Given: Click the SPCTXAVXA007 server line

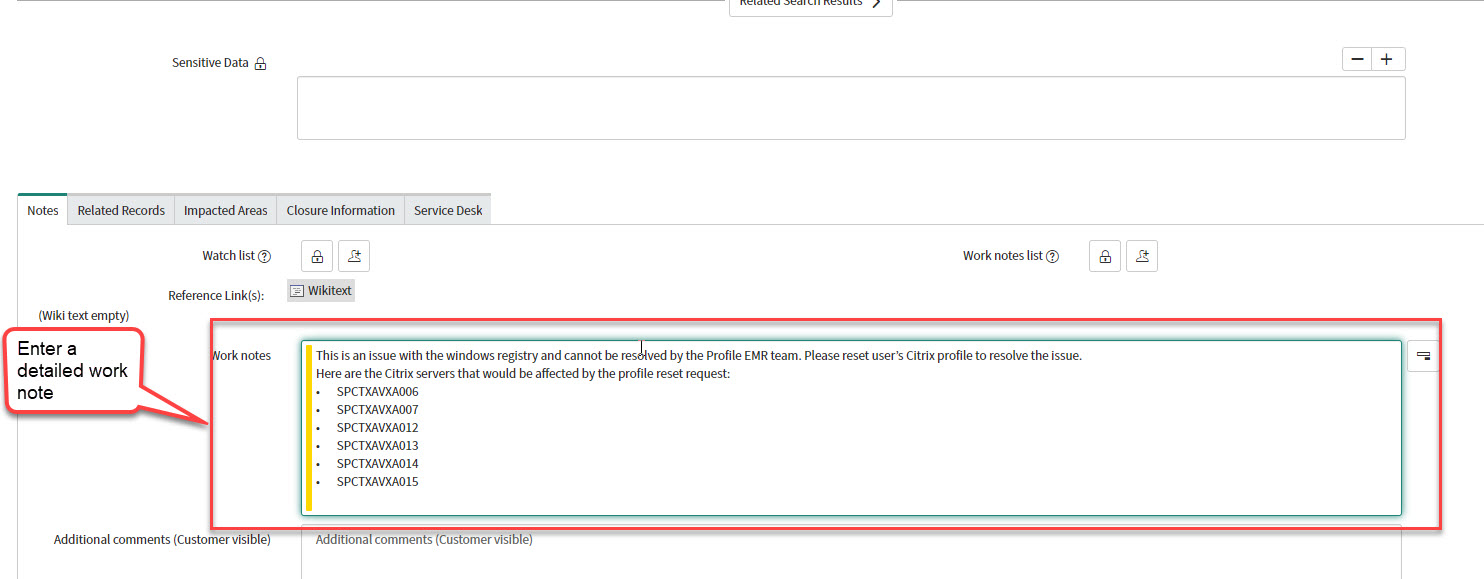Looking at the screenshot, I should click(x=377, y=410).
